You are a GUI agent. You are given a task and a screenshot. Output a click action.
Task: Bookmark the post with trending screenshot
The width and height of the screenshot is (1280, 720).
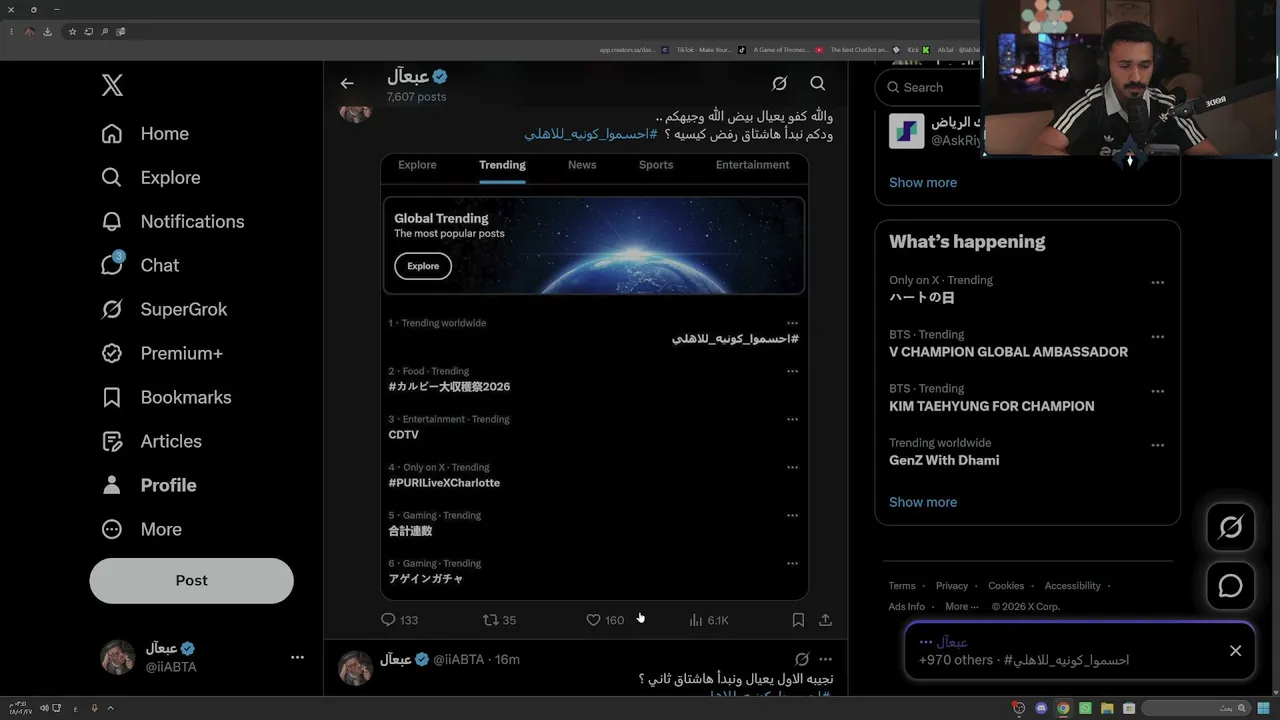coord(798,620)
